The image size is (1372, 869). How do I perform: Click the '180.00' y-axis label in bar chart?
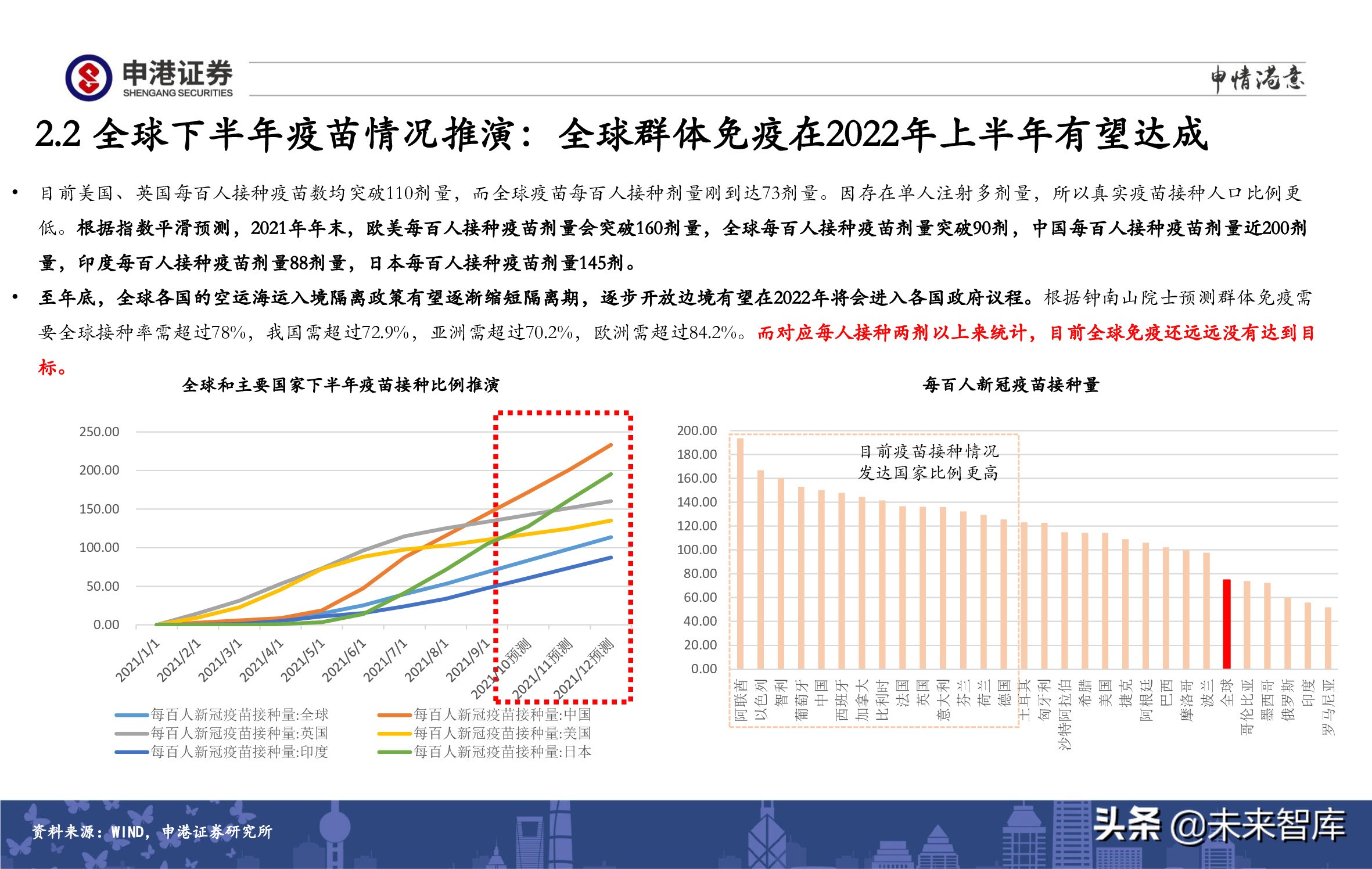697,454
